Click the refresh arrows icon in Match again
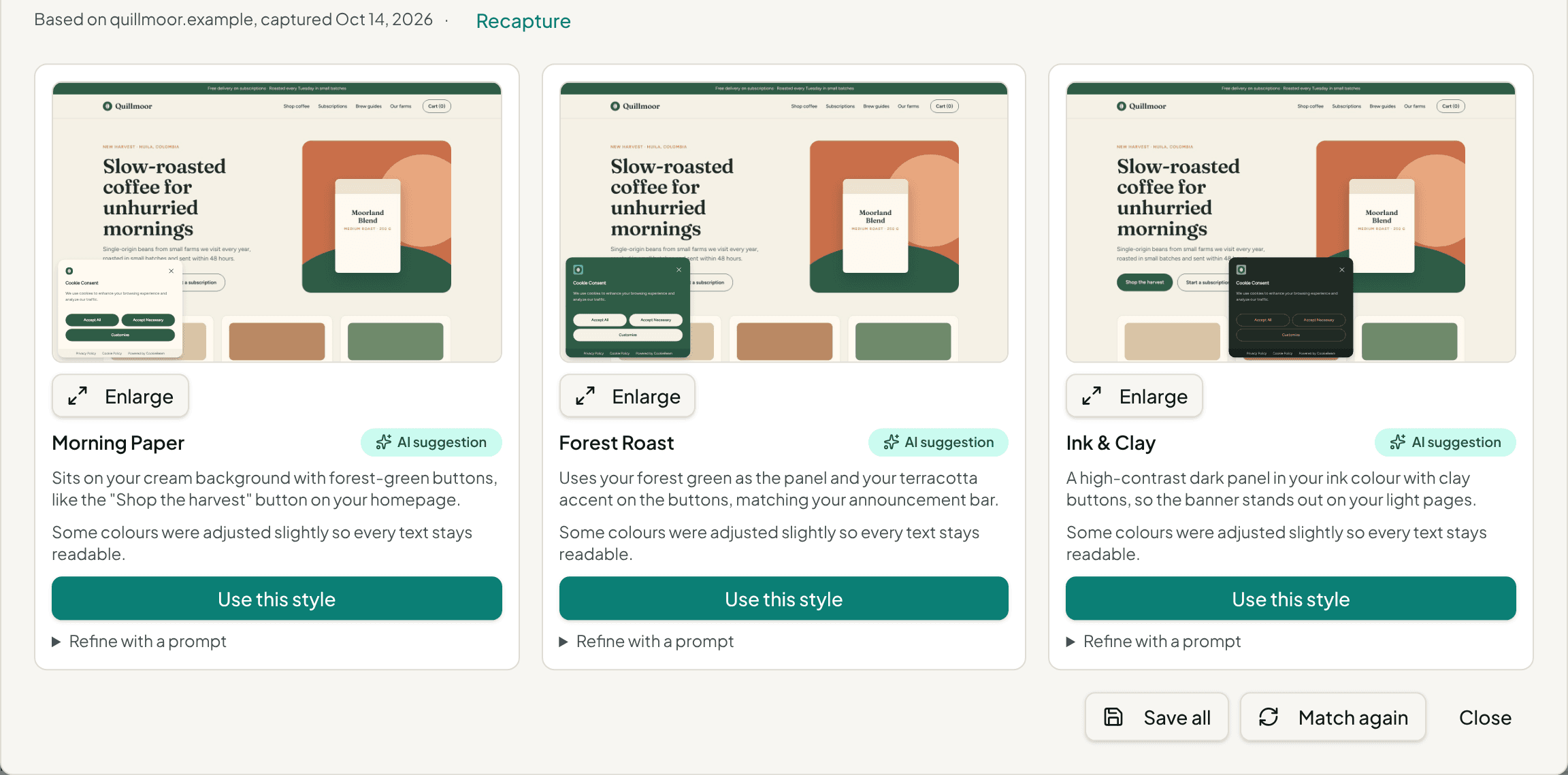 click(x=1269, y=717)
